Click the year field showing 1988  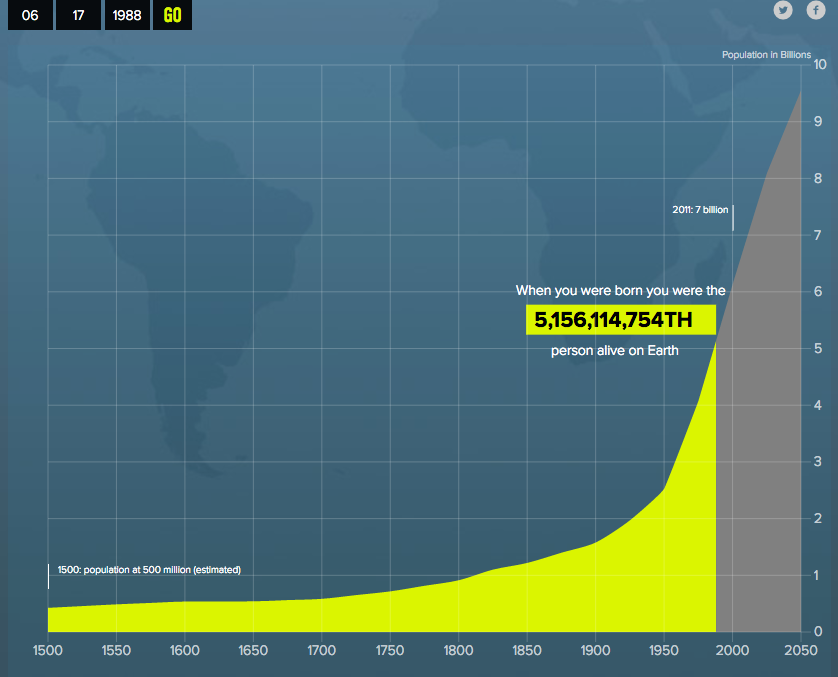click(127, 15)
